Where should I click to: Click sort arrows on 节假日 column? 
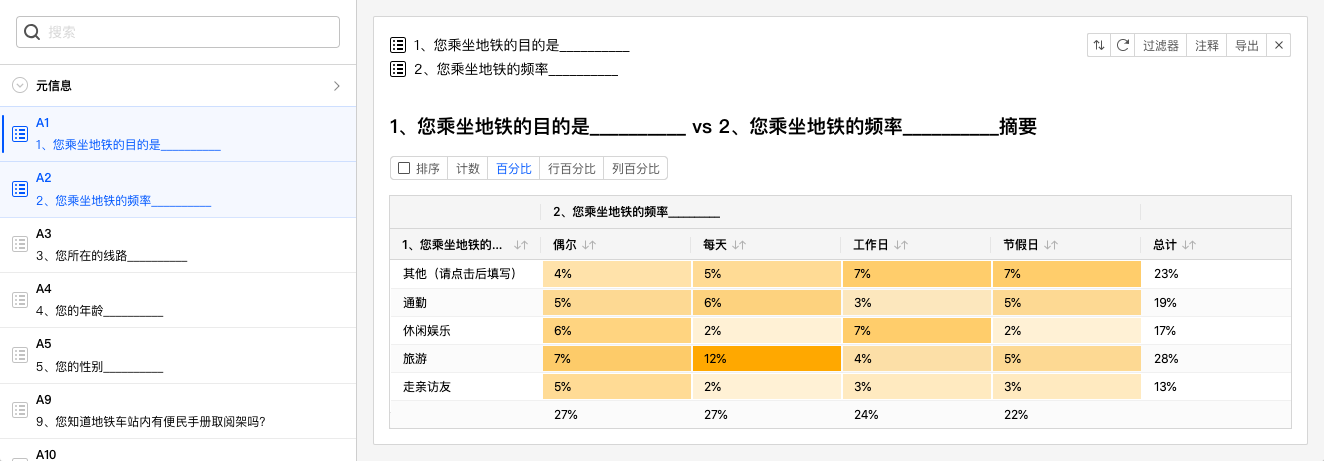tap(1050, 245)
